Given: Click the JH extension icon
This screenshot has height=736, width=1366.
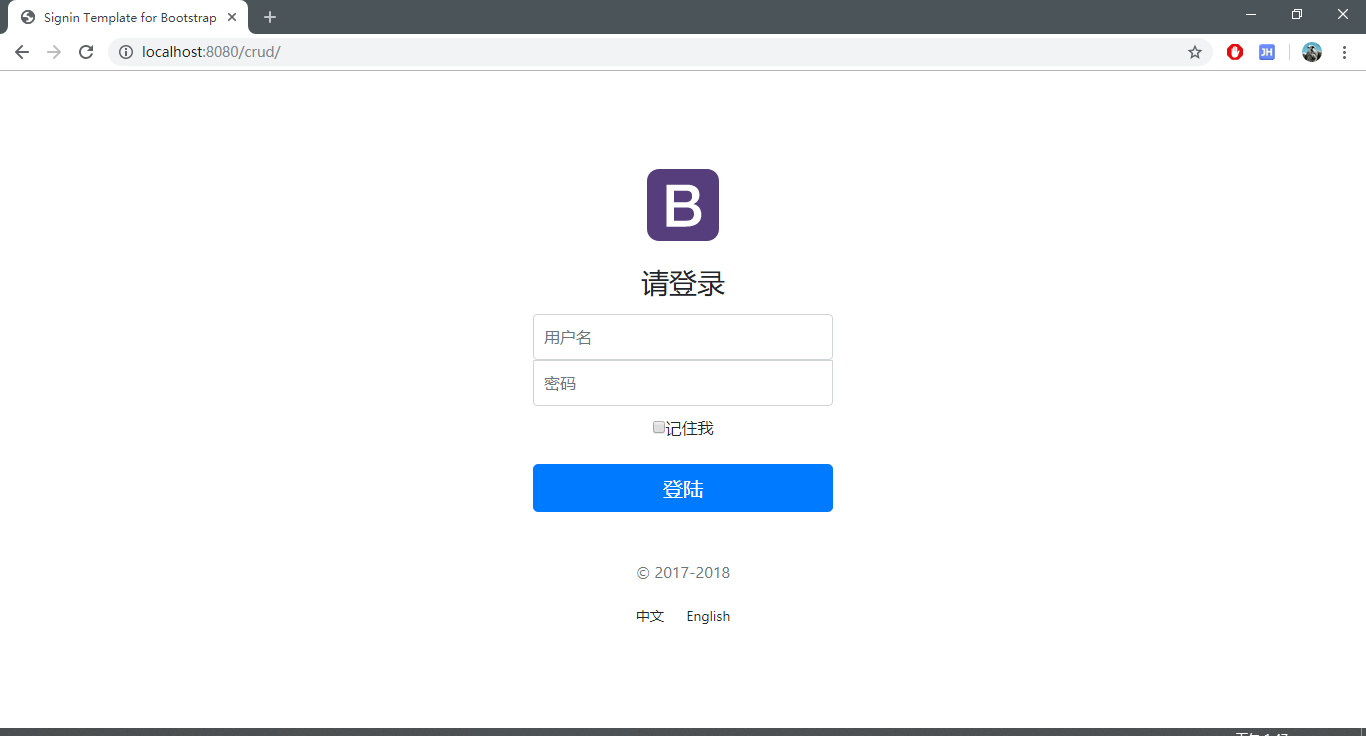Looking at the screenshot, I should [x=1267, y=51].
